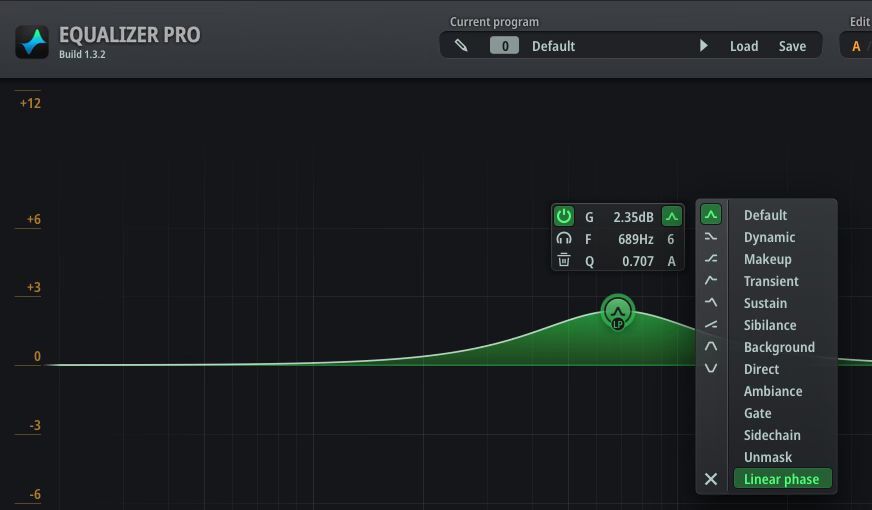Choose Default mode in the menu

[x=765, y=215]
